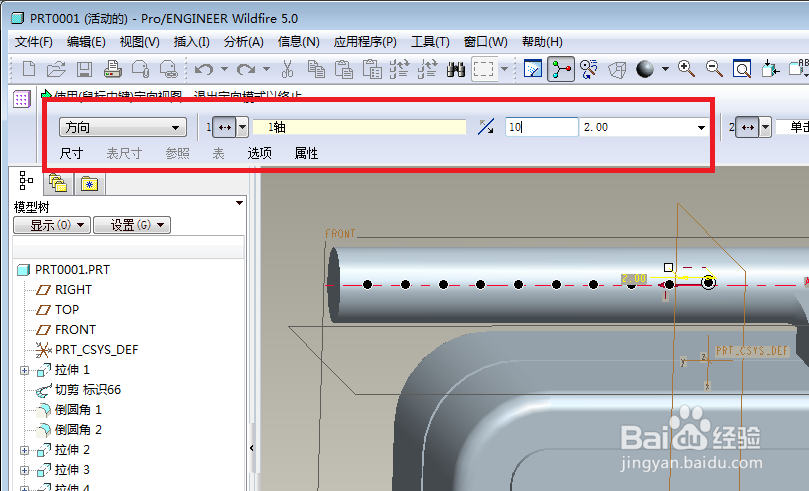The image size is (809, 491).
Task: Open the selection box dropdown arrow
Action: pos(505,69)
